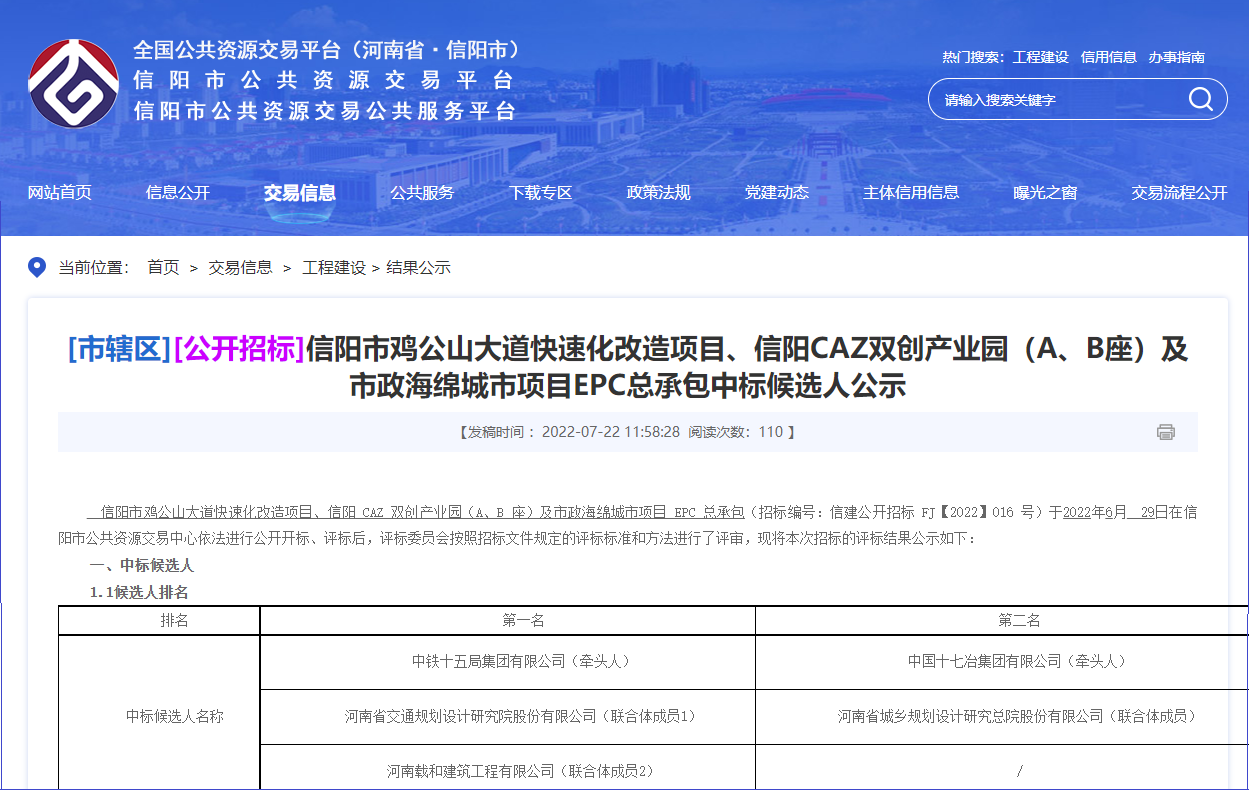
Task: Open 党建动态 nav item
Action: (x=776, y=193)
